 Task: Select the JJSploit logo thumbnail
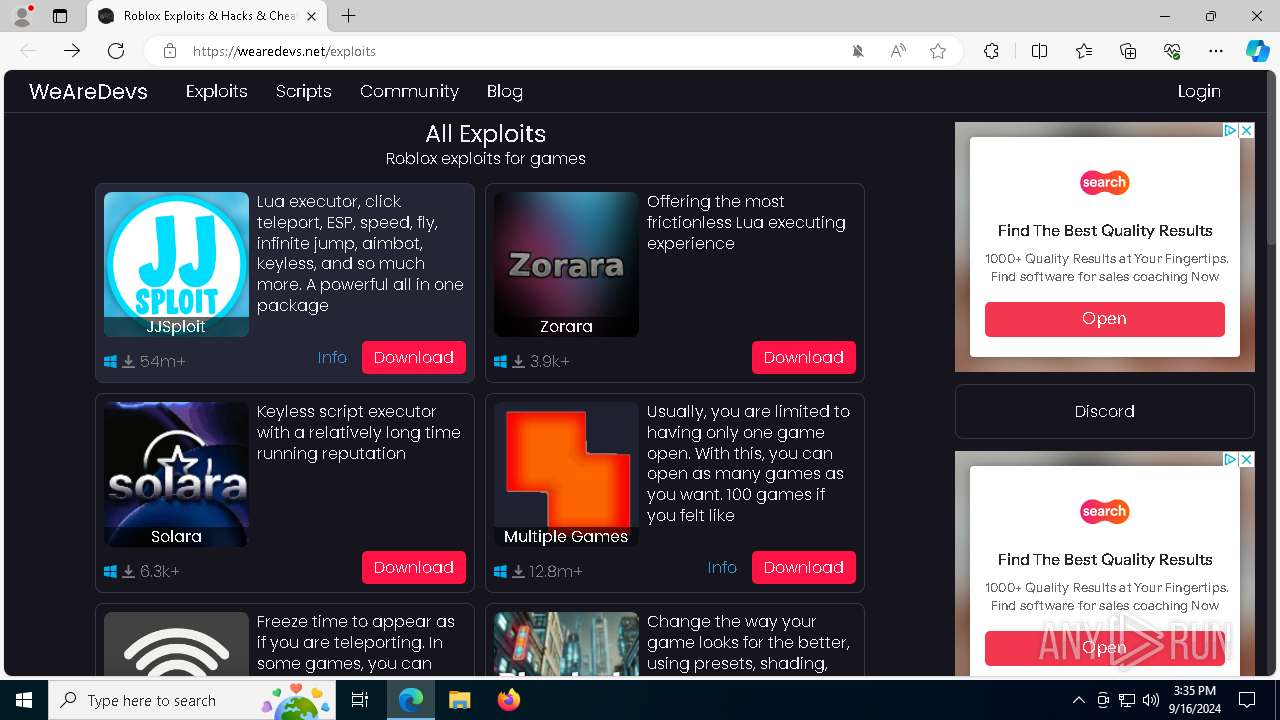[x=176, y=264]
